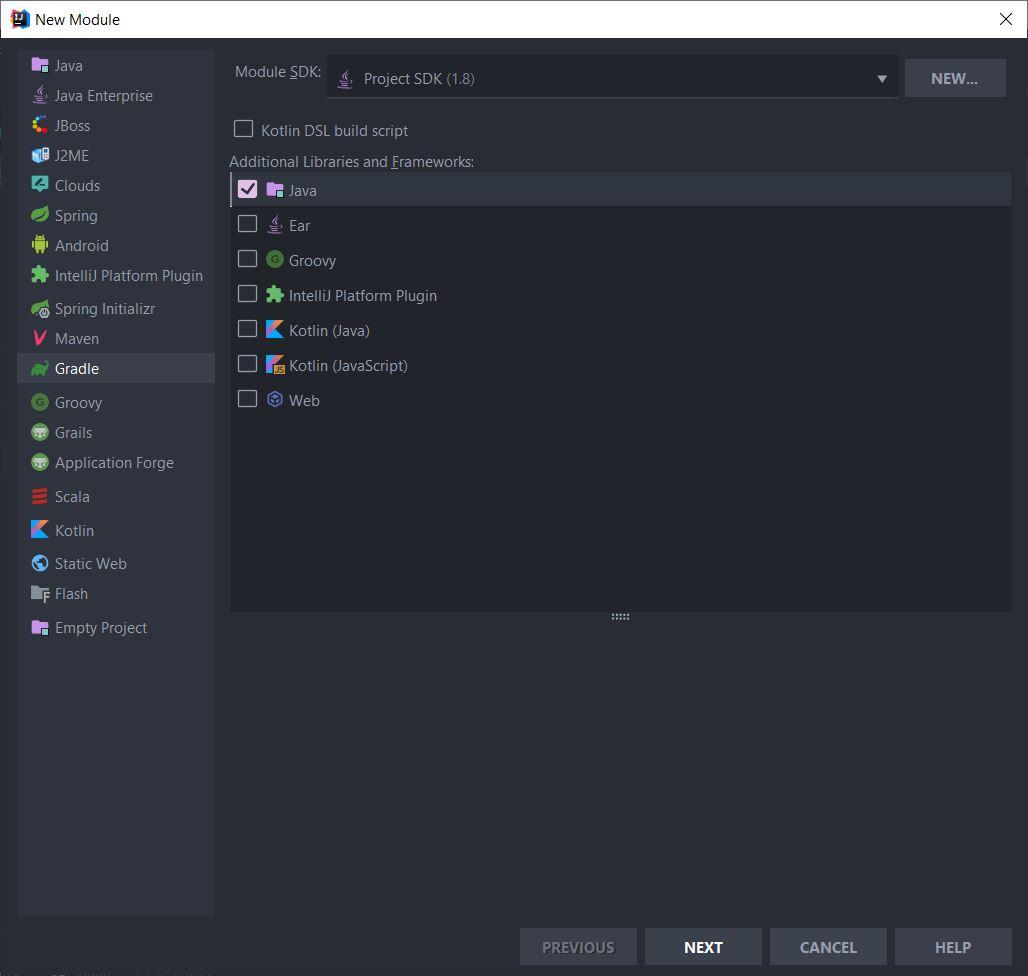Select the Static Web globe icon
The image size is (1028, 976).
pos(40,563)
